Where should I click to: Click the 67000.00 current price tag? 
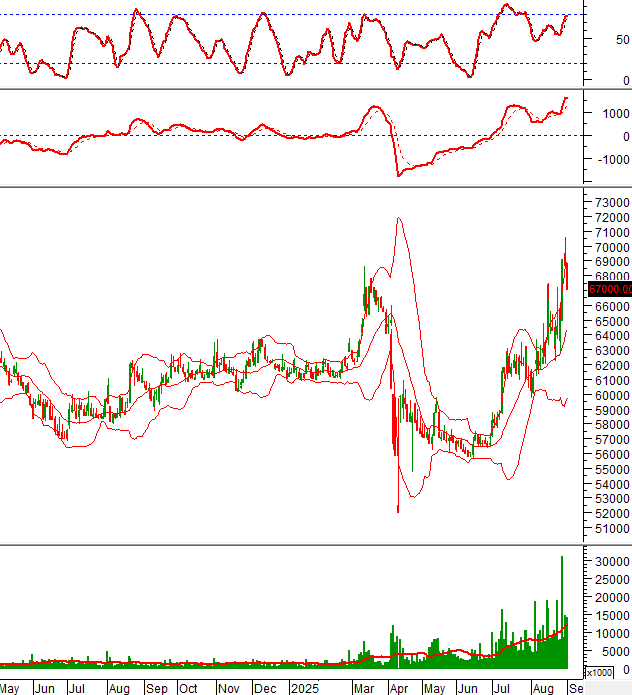click(x=609, y=290)
